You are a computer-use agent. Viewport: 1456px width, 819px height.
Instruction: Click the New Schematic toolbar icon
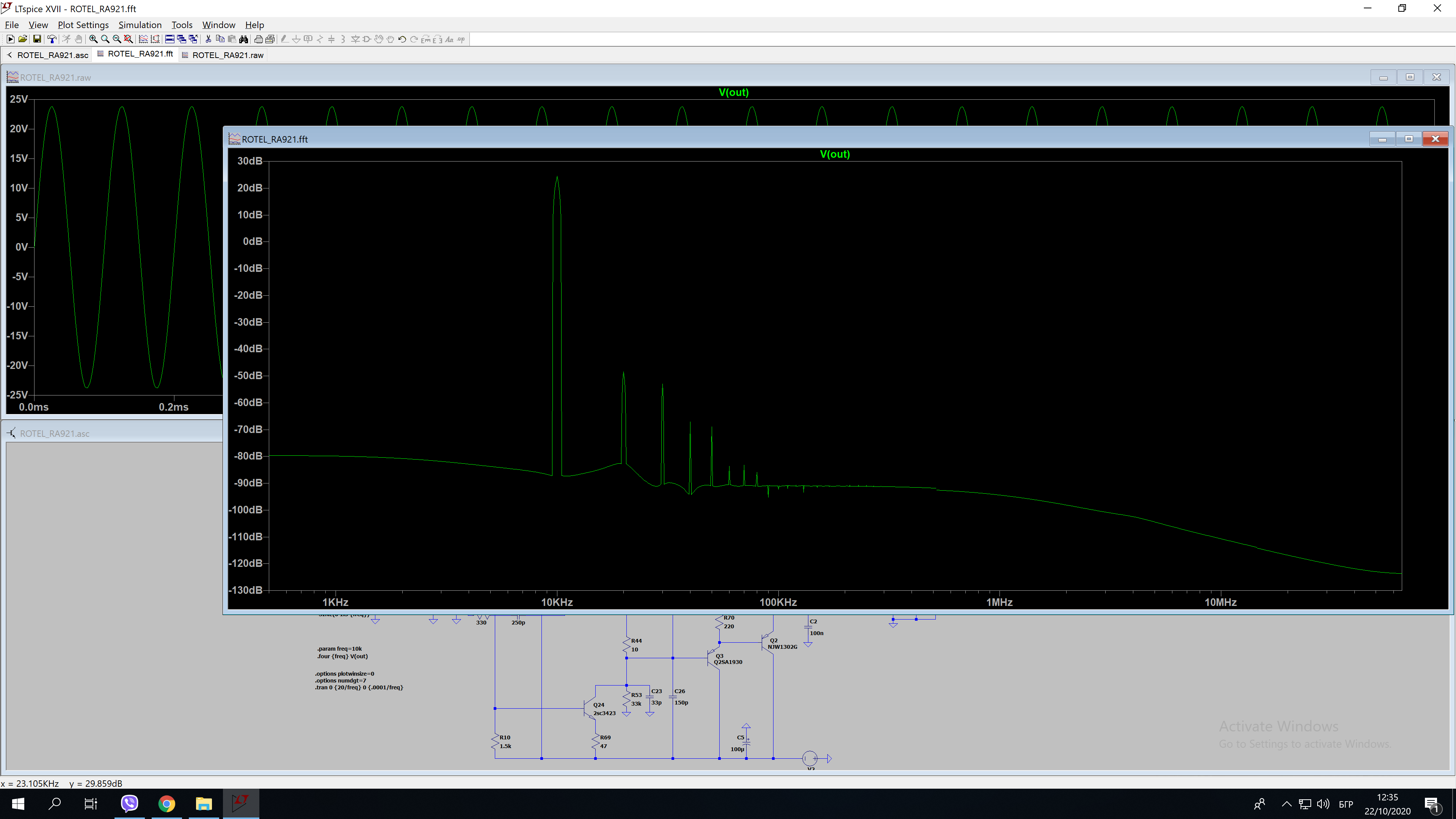[x=10, y=39]
